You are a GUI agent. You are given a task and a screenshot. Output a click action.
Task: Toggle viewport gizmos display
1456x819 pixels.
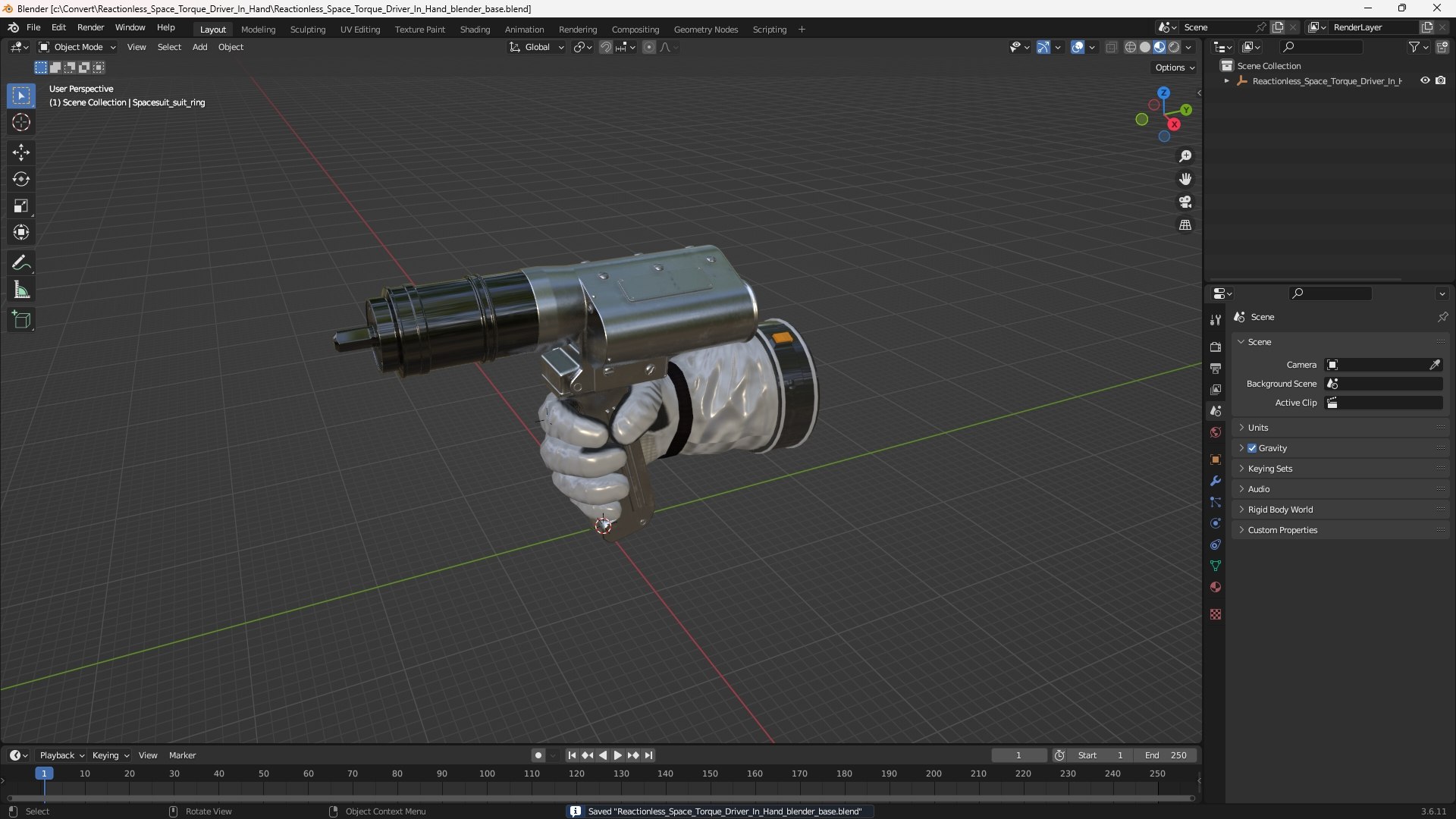(1043, 47)
